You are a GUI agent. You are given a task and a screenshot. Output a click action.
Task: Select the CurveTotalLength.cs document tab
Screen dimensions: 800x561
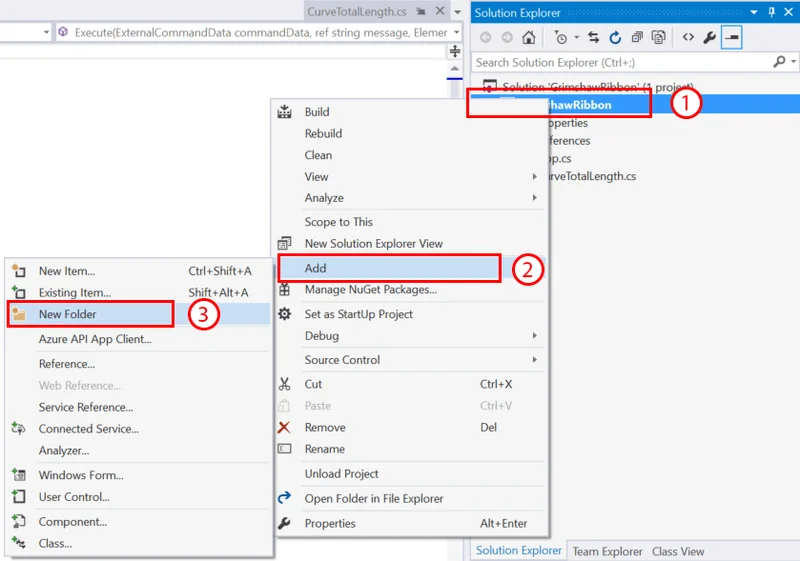pos(357,11)
